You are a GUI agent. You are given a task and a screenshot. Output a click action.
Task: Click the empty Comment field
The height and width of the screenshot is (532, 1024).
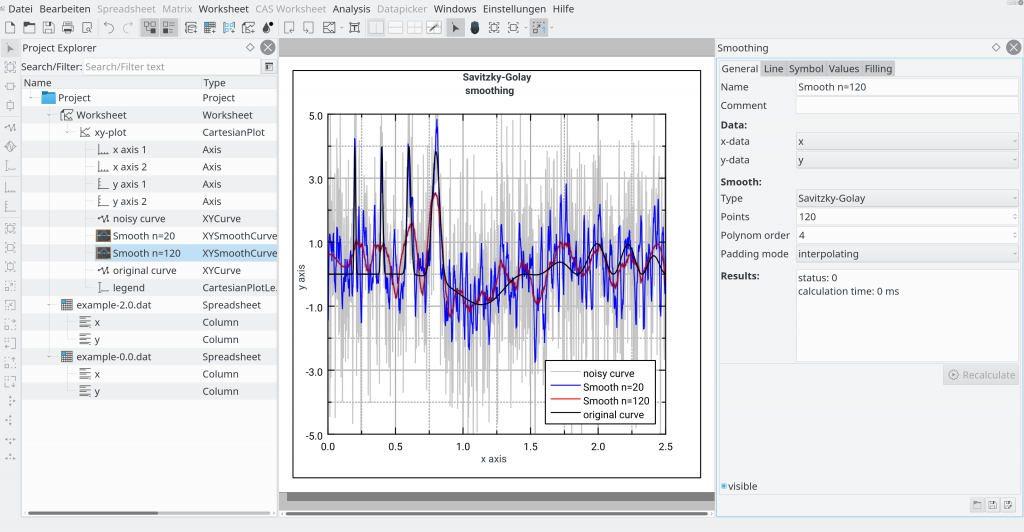[x=907, y=105]
